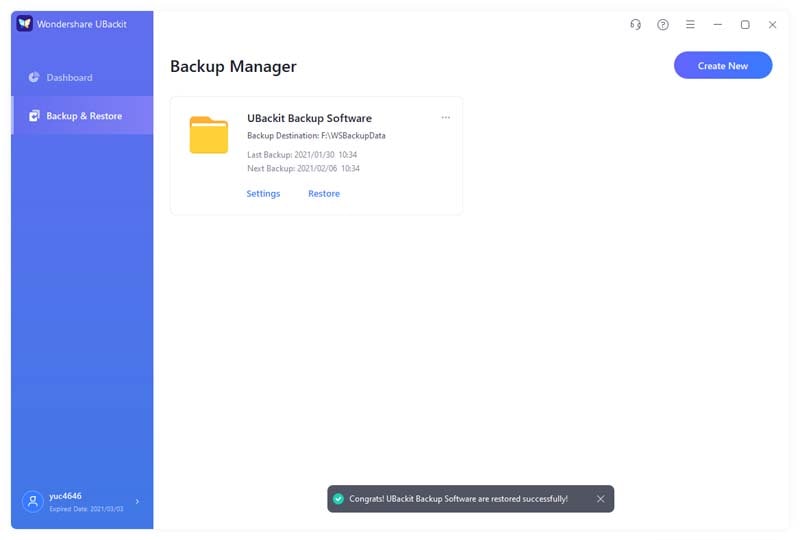Dismiss the restore success notification

click(x=601, y=499)
